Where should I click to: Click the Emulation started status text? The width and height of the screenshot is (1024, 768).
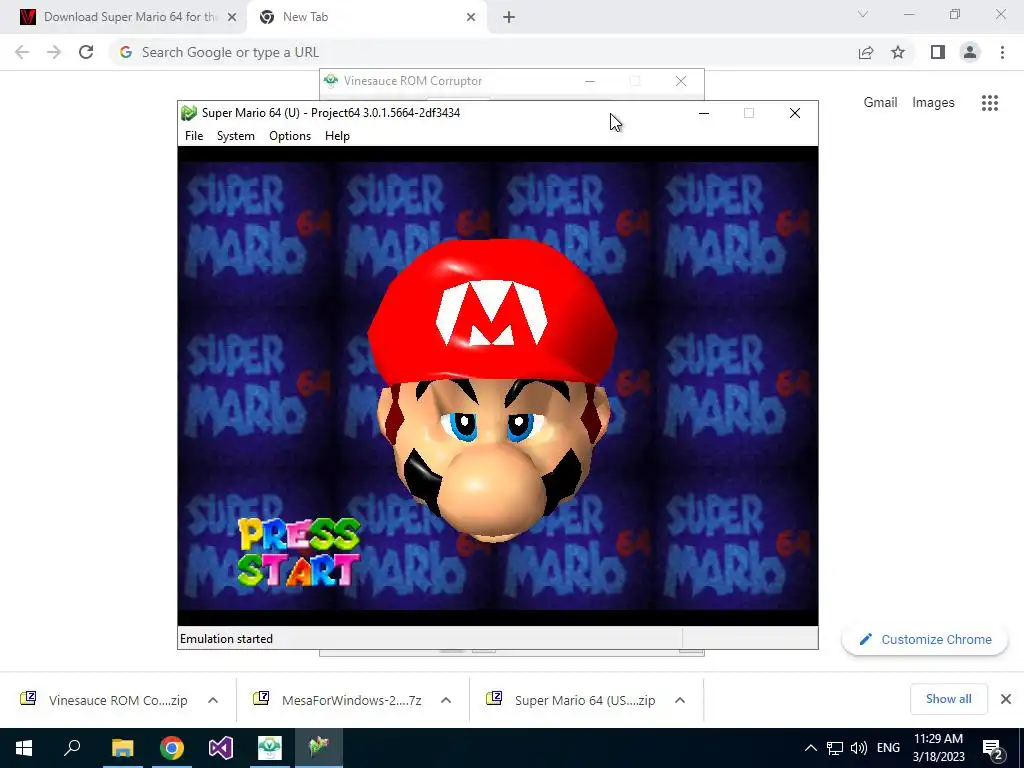226,639
